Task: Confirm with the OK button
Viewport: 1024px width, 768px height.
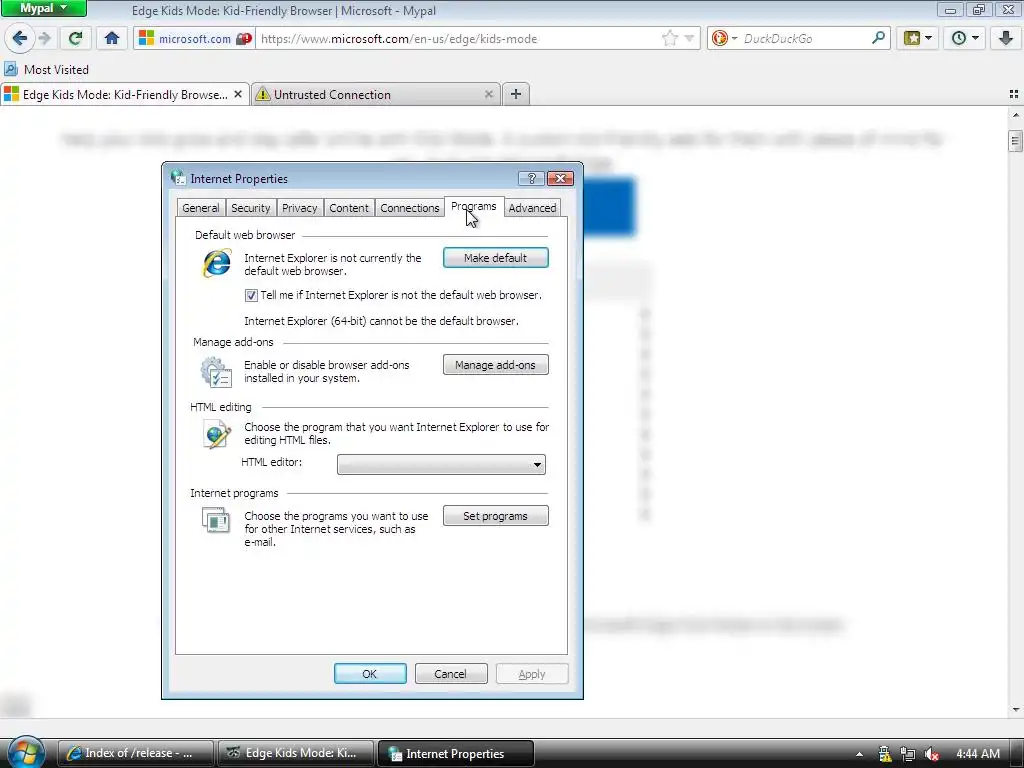Action: [x=370, y=674]
